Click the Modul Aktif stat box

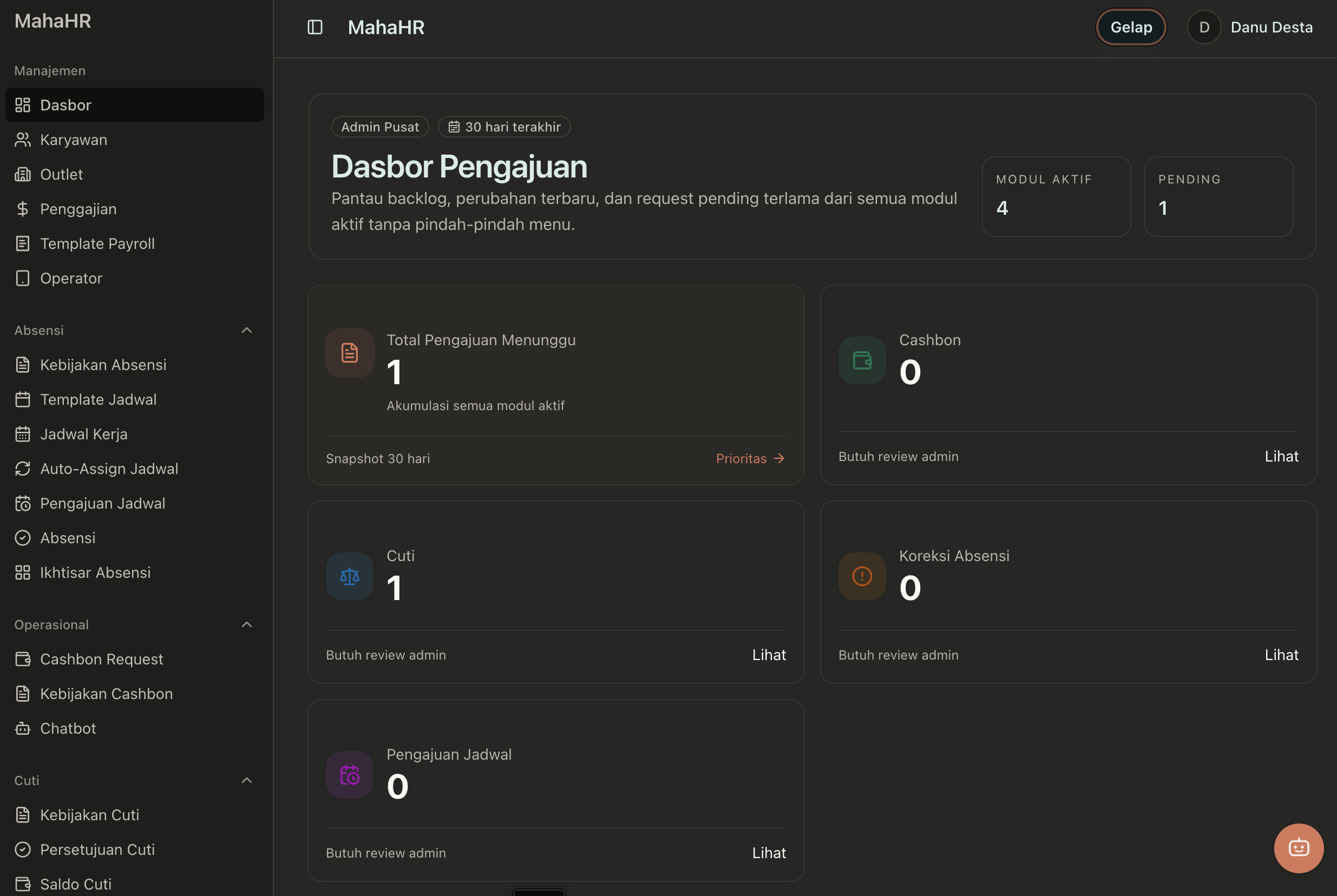click(1056, 196)
